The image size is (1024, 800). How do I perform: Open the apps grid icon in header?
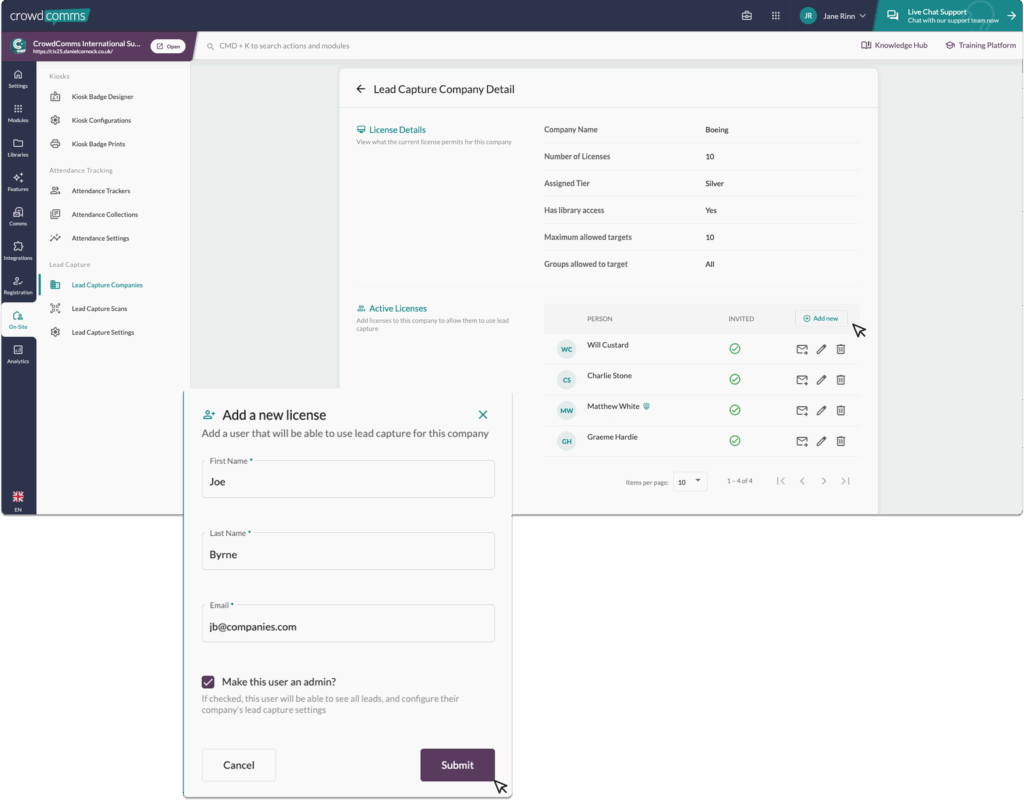(775, 16)
